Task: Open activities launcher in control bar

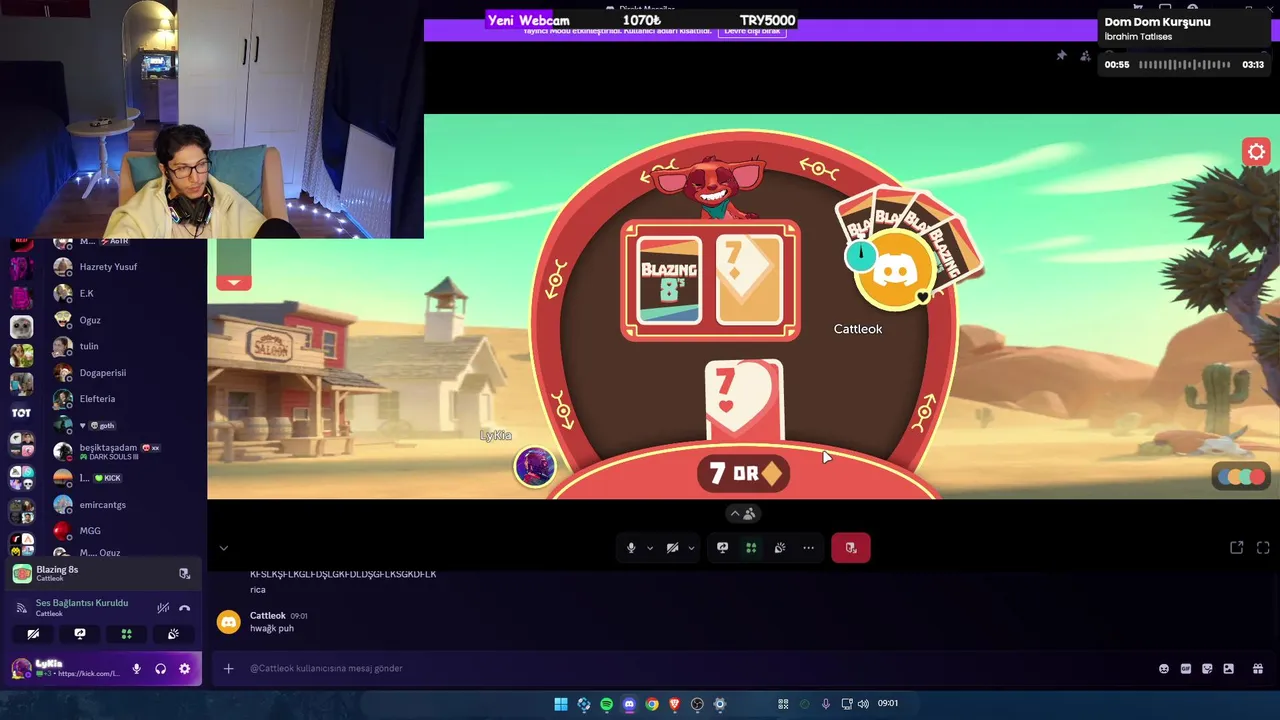Action: (x=751, y=548)
